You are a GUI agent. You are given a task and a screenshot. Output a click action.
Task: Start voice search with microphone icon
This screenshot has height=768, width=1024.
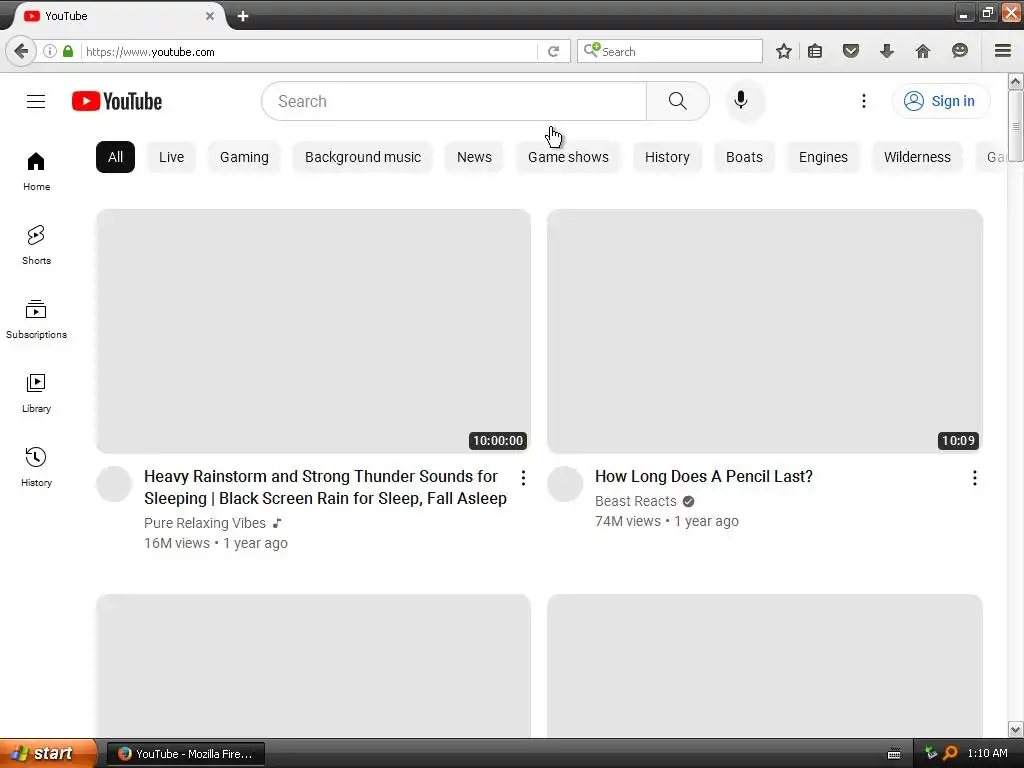741,101
